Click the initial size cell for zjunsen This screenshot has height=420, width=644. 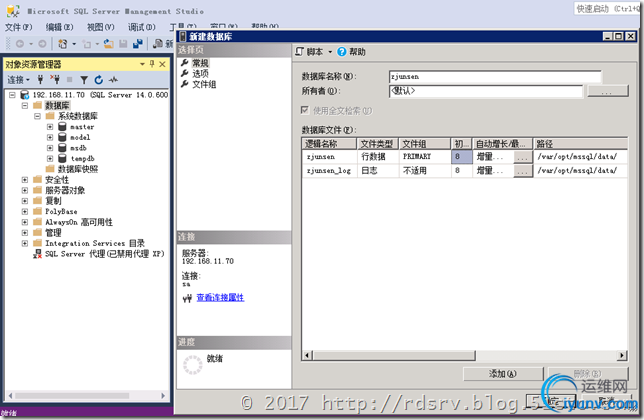pyautogui.click(x=461, y=156)
